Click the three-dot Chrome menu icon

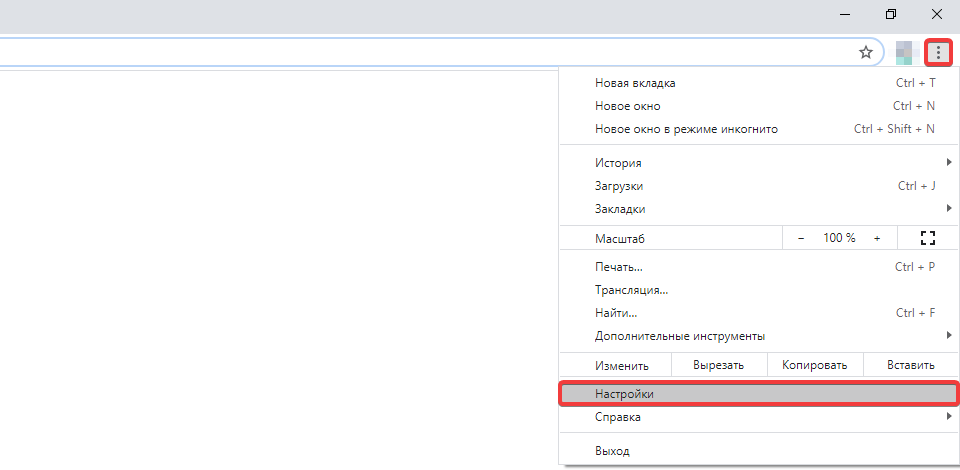(938, 52)
